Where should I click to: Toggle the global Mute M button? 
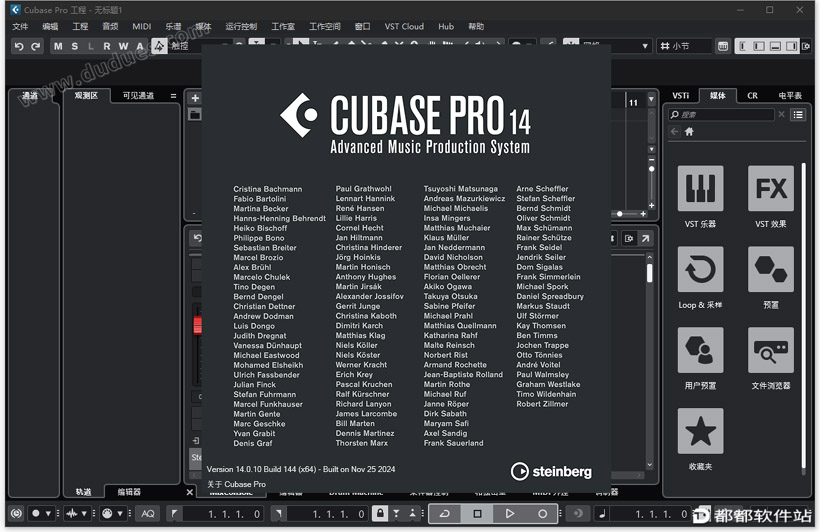click(58, 47)
